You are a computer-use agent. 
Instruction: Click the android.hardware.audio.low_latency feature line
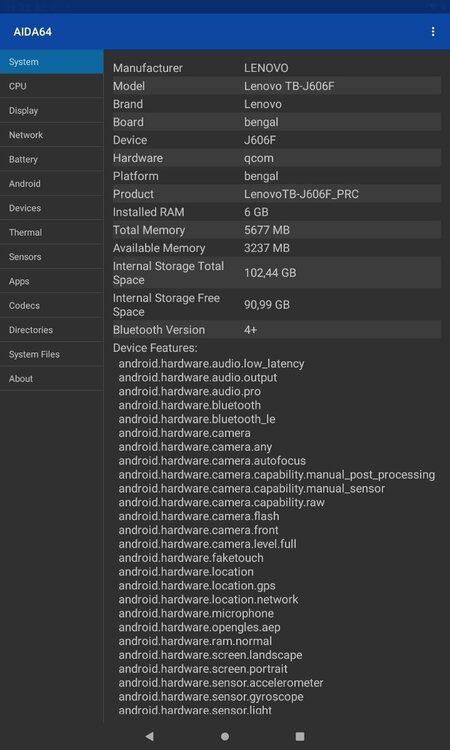pos(211,364)
